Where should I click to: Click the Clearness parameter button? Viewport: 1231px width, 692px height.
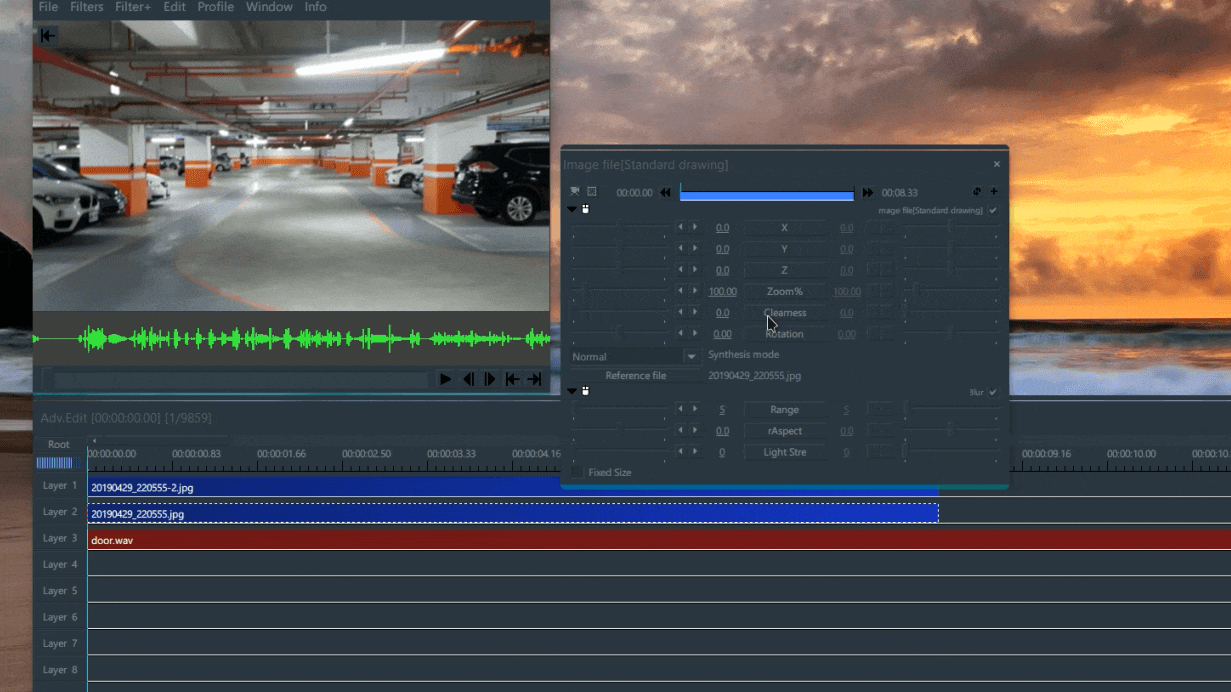coord(785,313)
